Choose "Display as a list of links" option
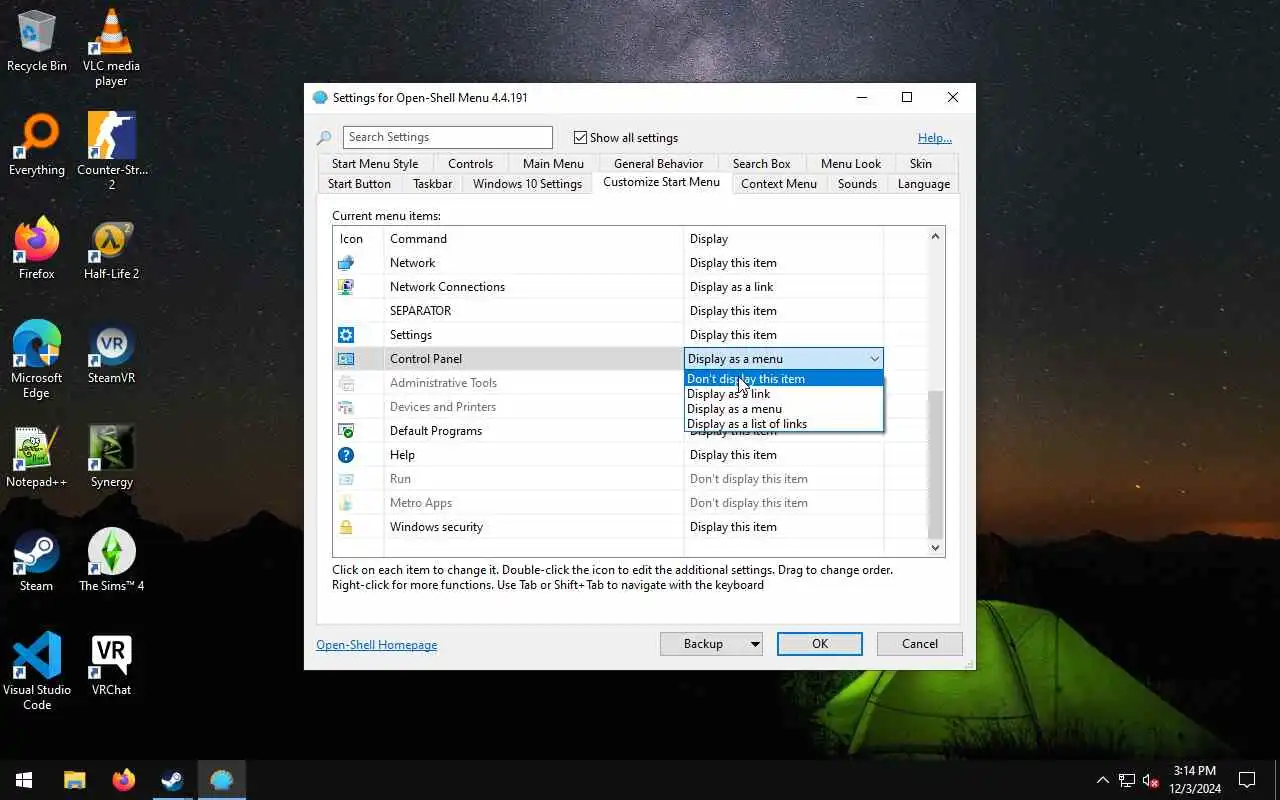This screenshot has height=800, width=1280. pyautogui.click(x=784, y=424)
